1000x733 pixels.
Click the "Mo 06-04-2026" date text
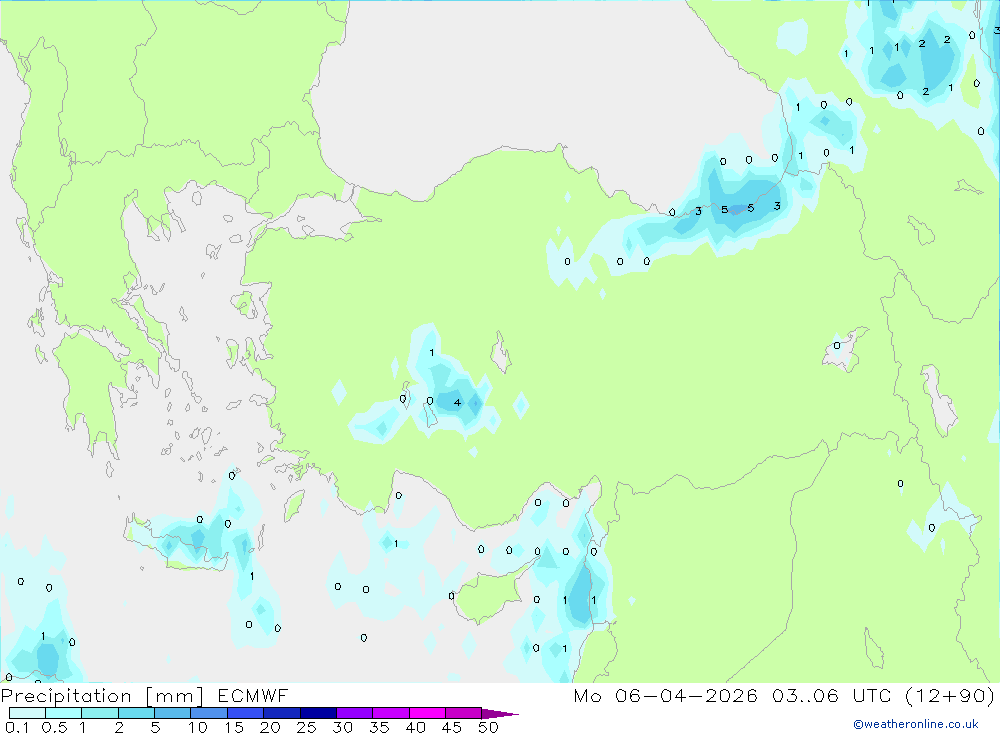665,695
